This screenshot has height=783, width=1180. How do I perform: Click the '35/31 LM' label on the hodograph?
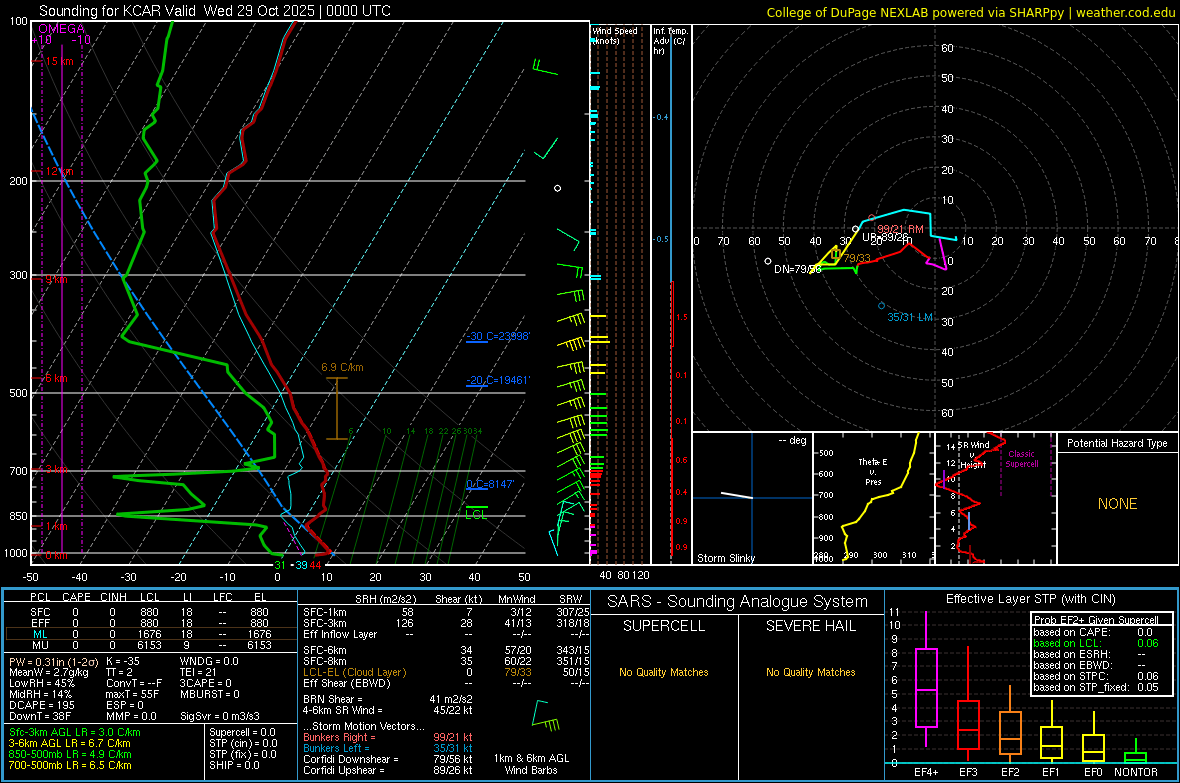[x=910, y=317]
